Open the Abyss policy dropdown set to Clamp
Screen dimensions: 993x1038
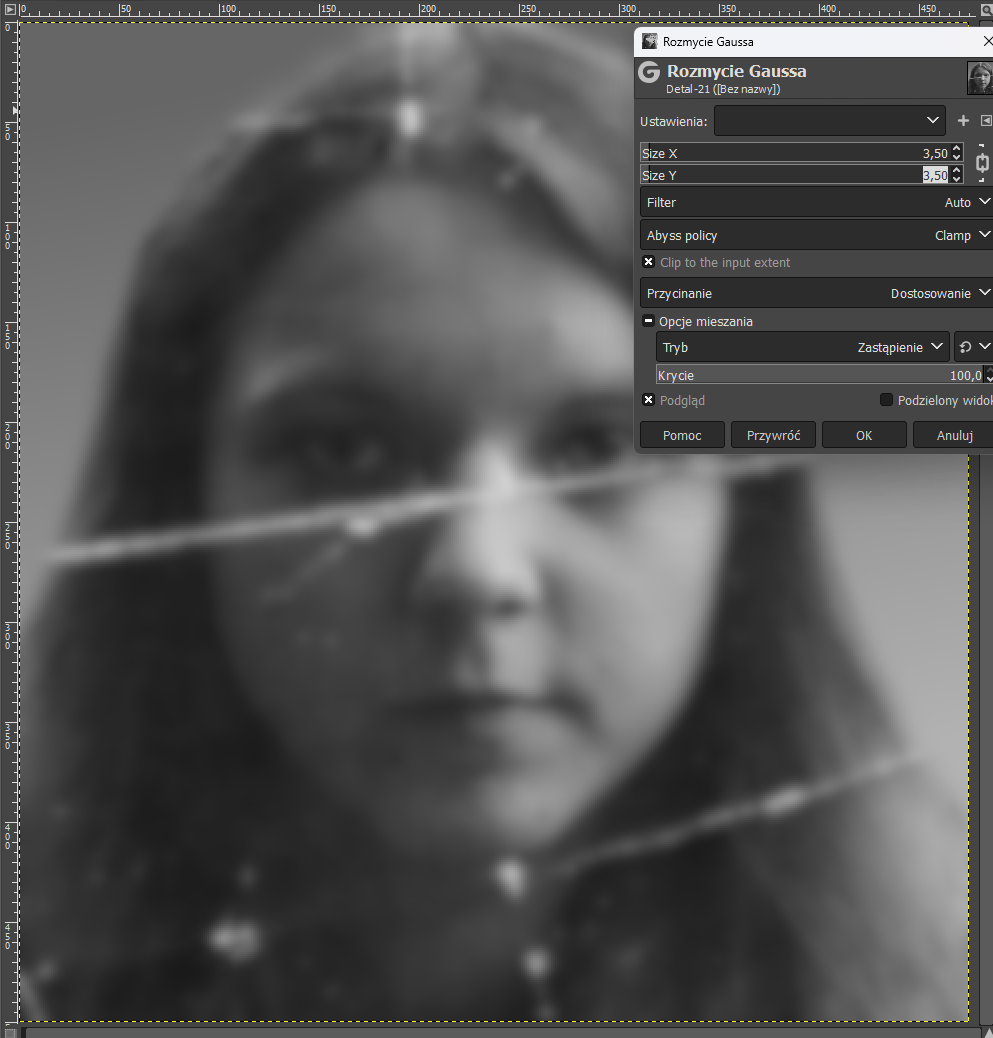[816, 236]
